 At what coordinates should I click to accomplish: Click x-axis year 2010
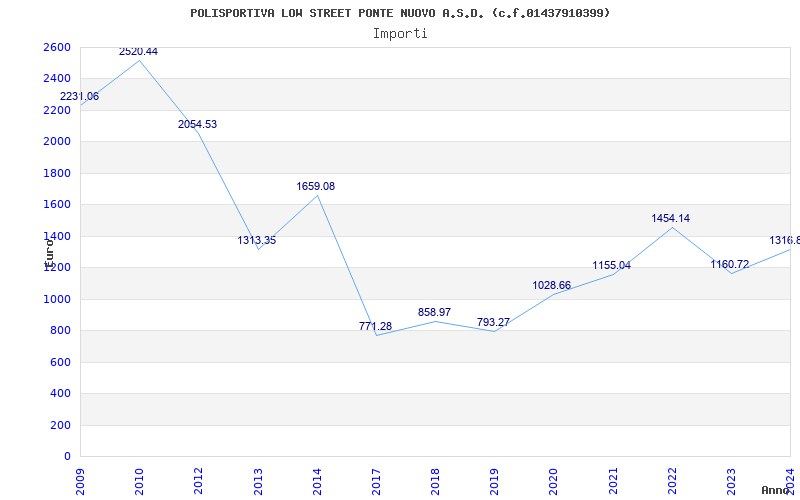click(139, 481)
